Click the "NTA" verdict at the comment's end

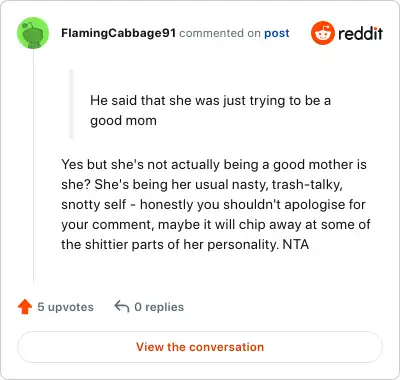[296, 244]
